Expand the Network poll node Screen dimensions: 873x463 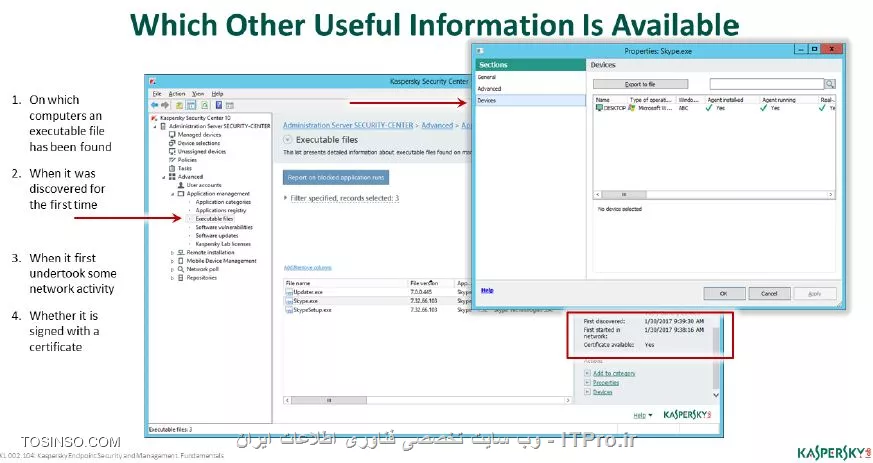point(173,269)
